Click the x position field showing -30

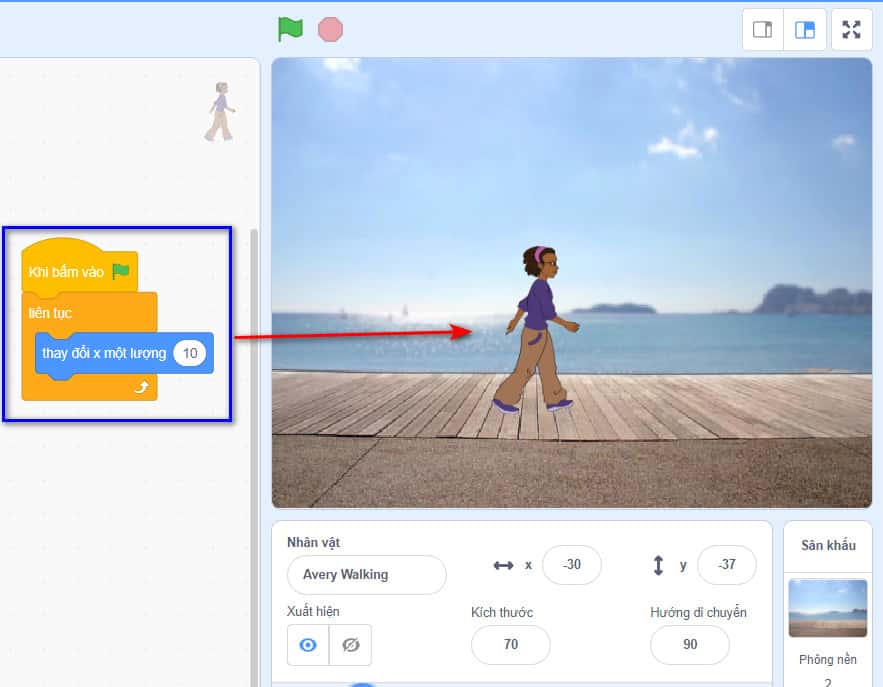click(571, 565)
